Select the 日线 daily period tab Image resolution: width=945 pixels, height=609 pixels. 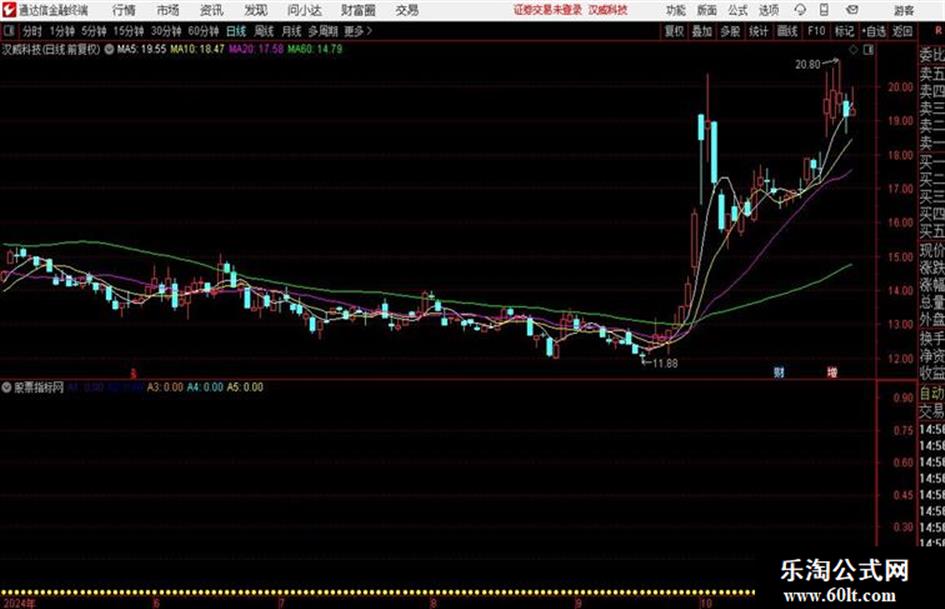(236, 31)
